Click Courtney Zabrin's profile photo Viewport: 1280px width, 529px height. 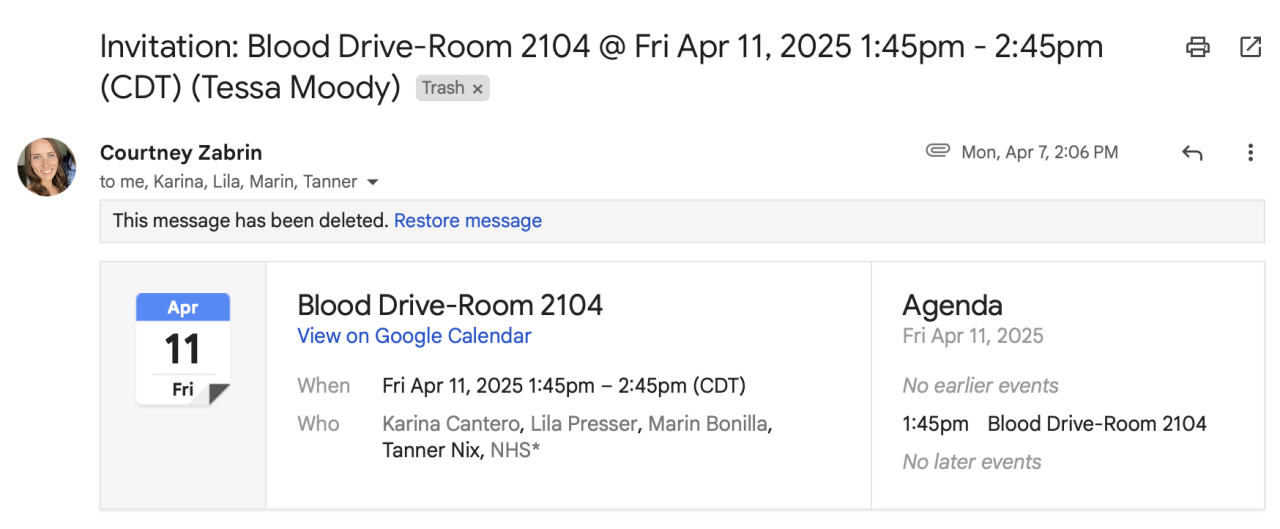coord(47,167)
